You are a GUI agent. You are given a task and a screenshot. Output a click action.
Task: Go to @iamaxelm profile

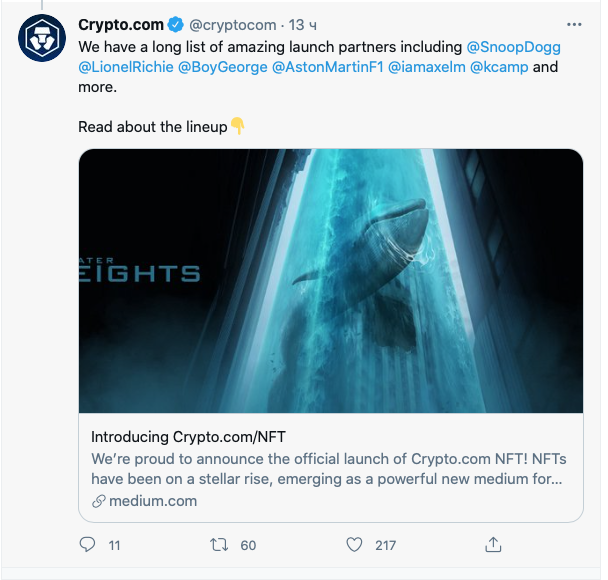point(426,67)
